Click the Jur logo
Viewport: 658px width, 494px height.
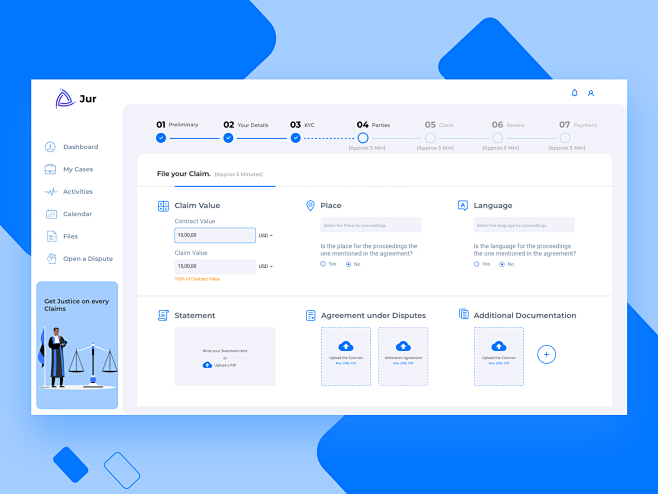pyautogui.click(x=76, y=99)
